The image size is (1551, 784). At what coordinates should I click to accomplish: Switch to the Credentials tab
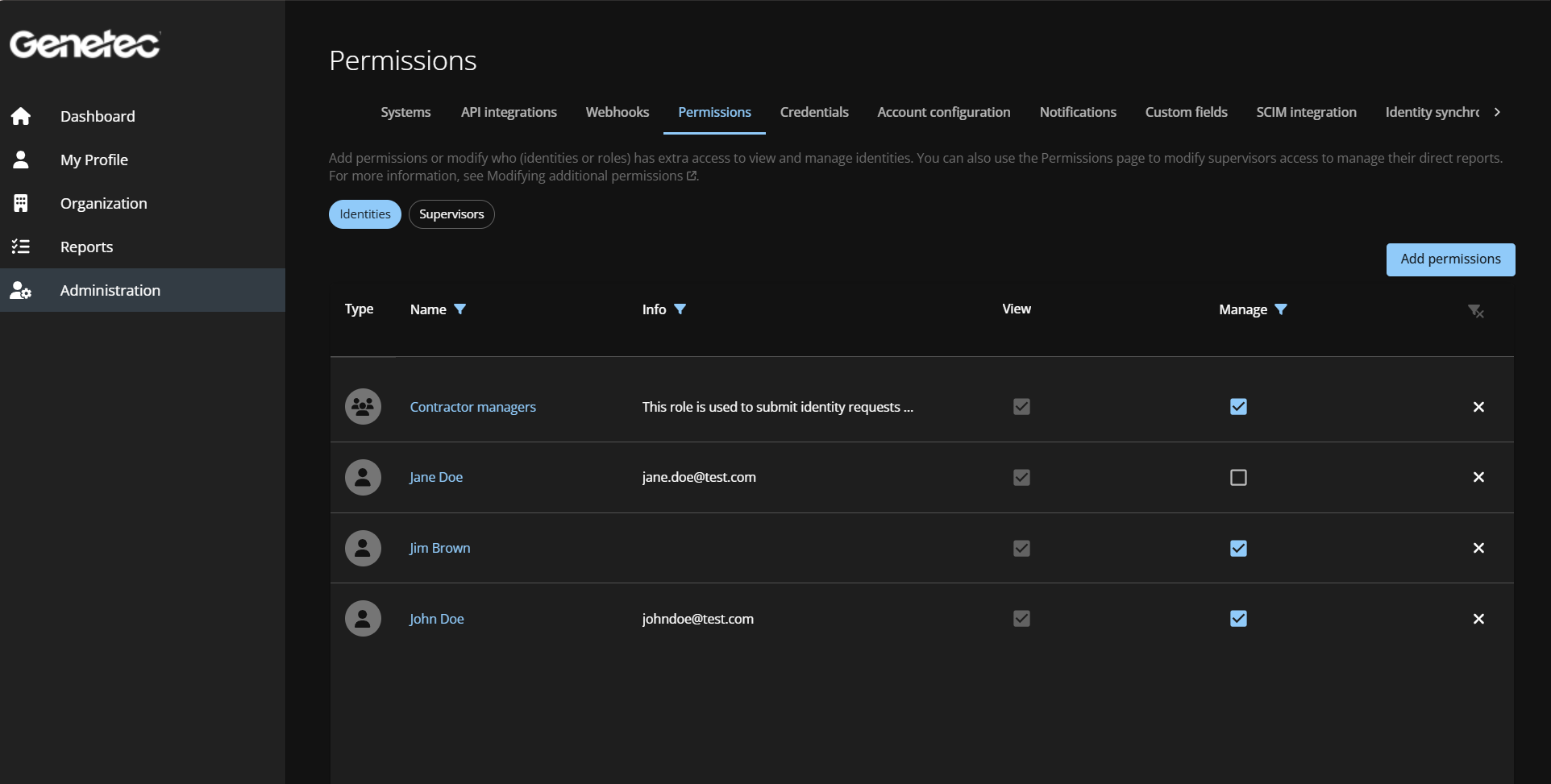813,112
